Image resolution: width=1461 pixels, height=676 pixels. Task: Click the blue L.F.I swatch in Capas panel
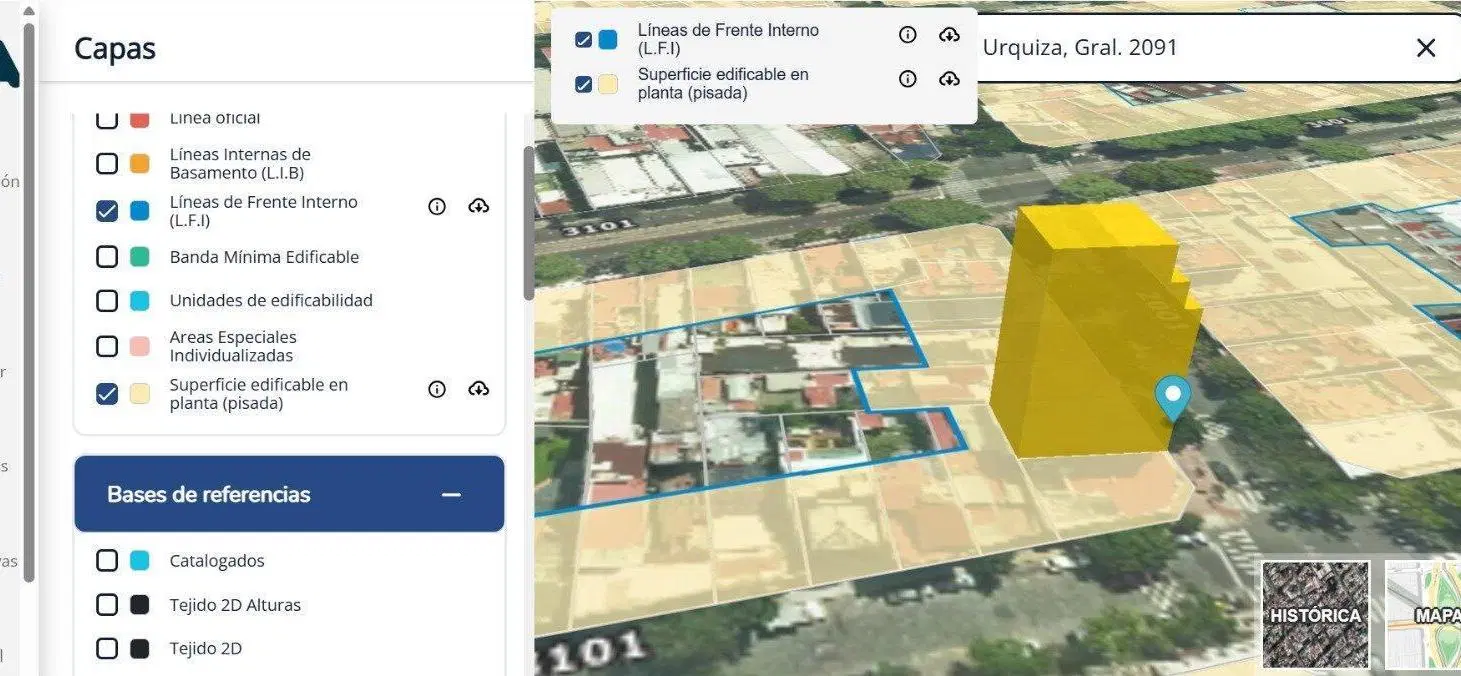click(x=140, y=211)
